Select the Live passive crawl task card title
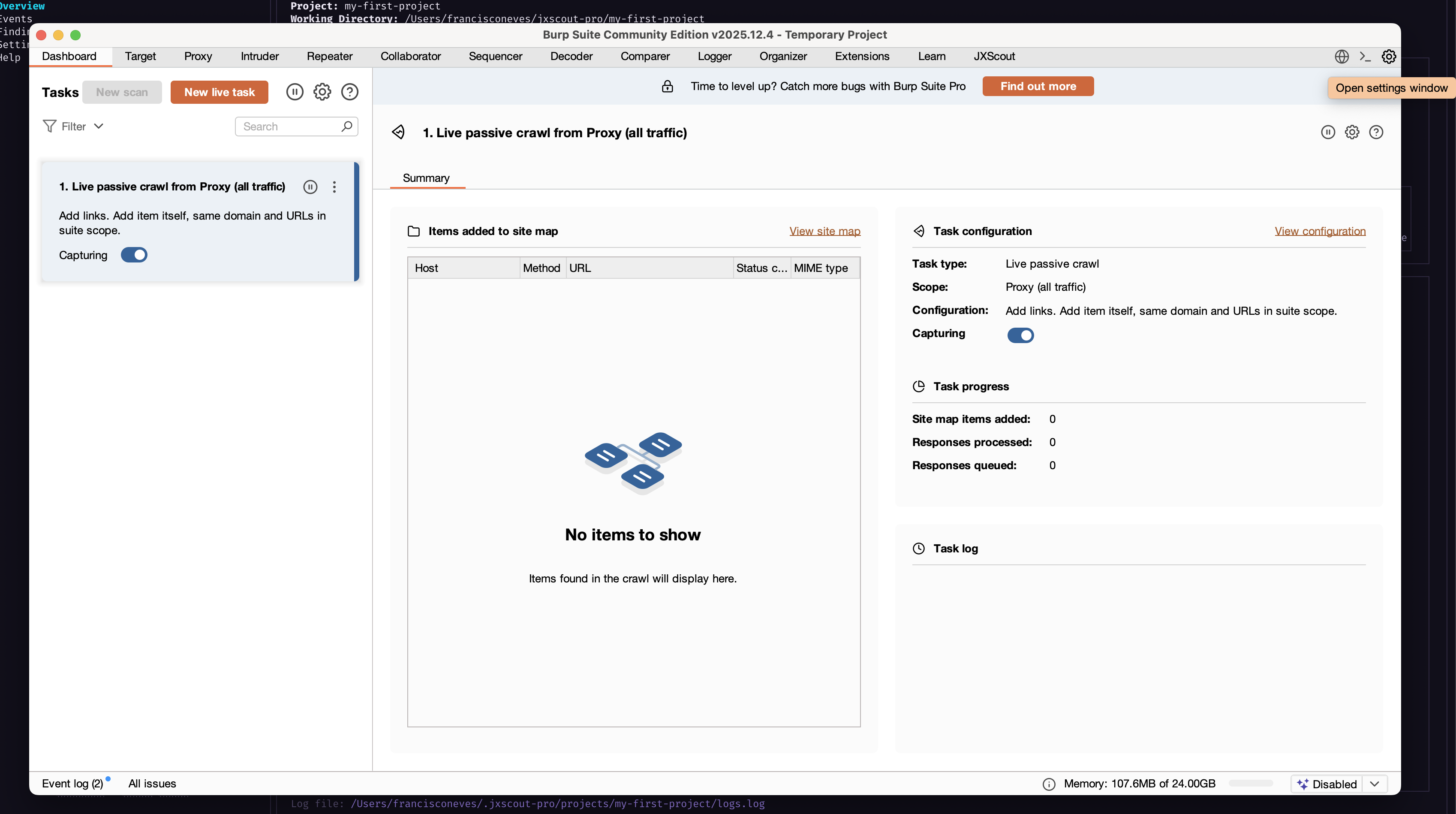This screenshot has width=1456, height=814. coord(172,187)
